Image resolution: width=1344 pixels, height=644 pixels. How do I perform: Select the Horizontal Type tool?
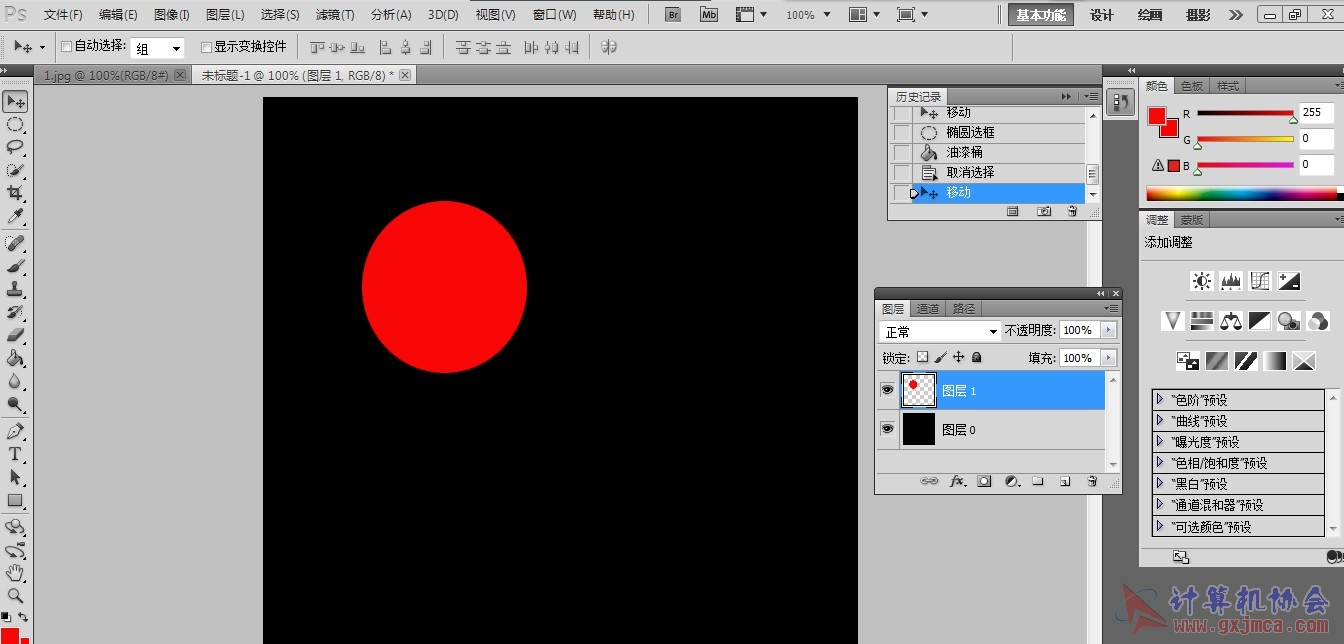coord(15,454)
